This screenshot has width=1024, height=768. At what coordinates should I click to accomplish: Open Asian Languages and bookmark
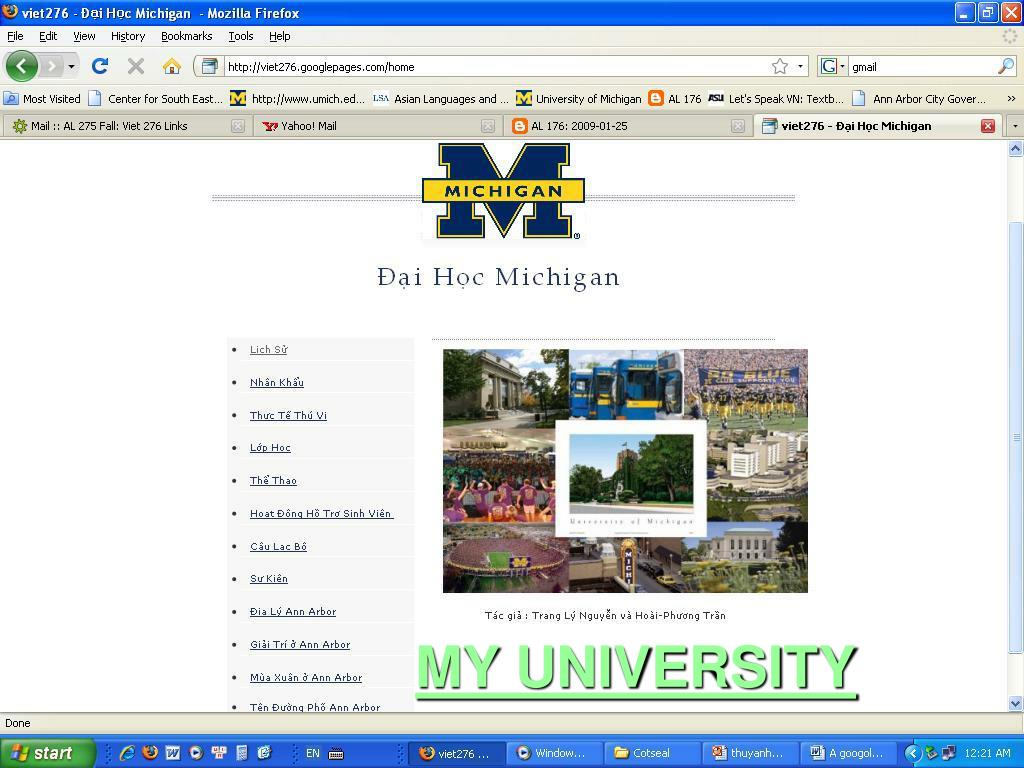click(441, 99)
